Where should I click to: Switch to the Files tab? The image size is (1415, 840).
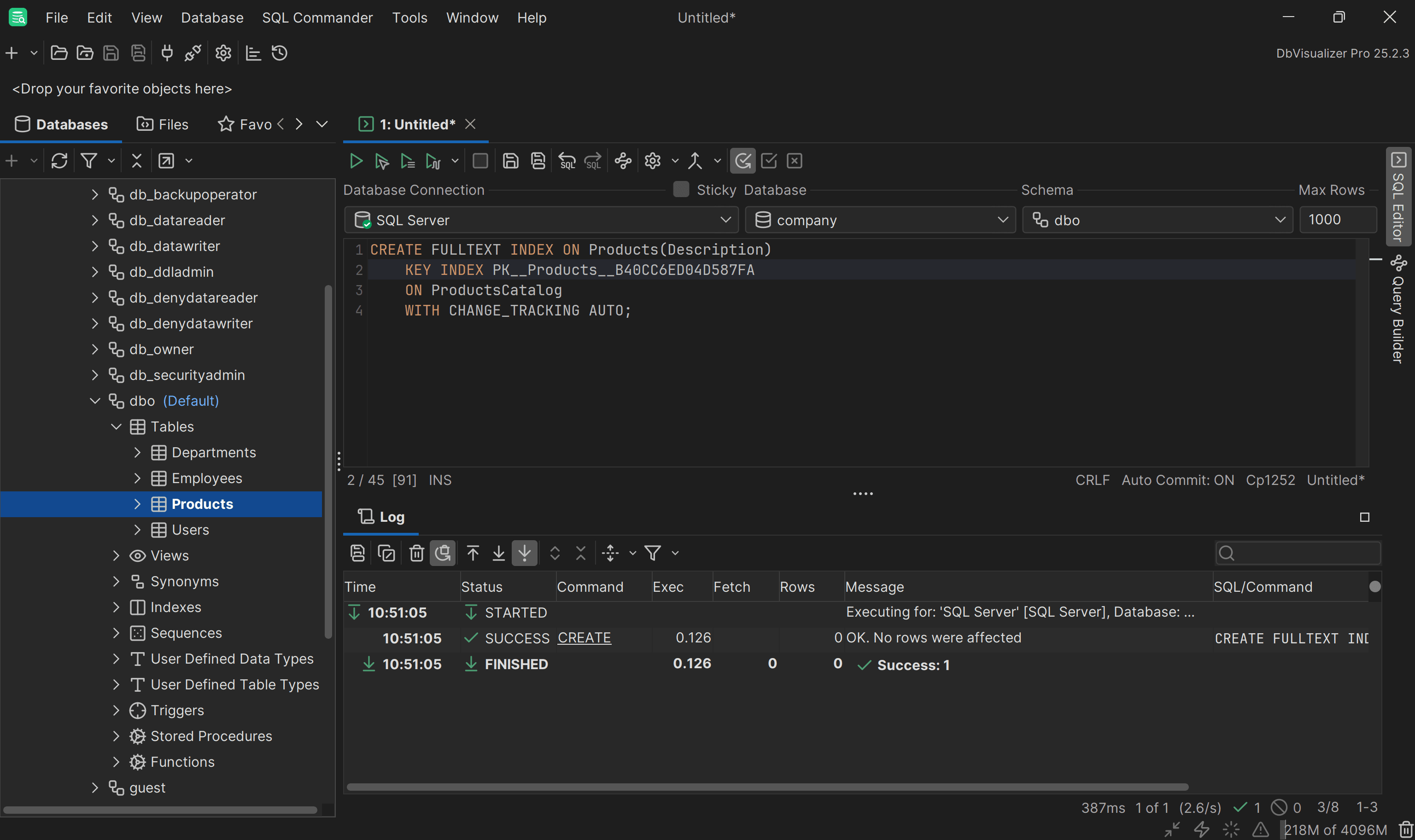pyautogui.click(x=163, y=124)
